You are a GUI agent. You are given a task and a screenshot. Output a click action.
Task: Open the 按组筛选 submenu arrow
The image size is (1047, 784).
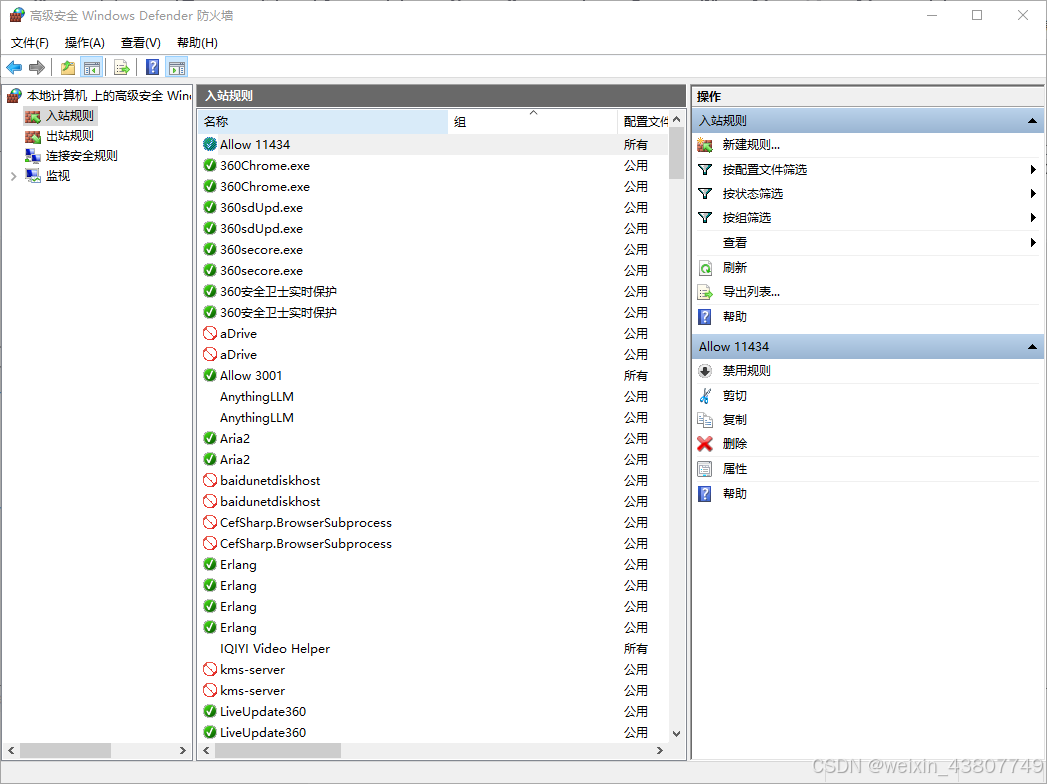pyautogui.click(x=1033, y=218)
